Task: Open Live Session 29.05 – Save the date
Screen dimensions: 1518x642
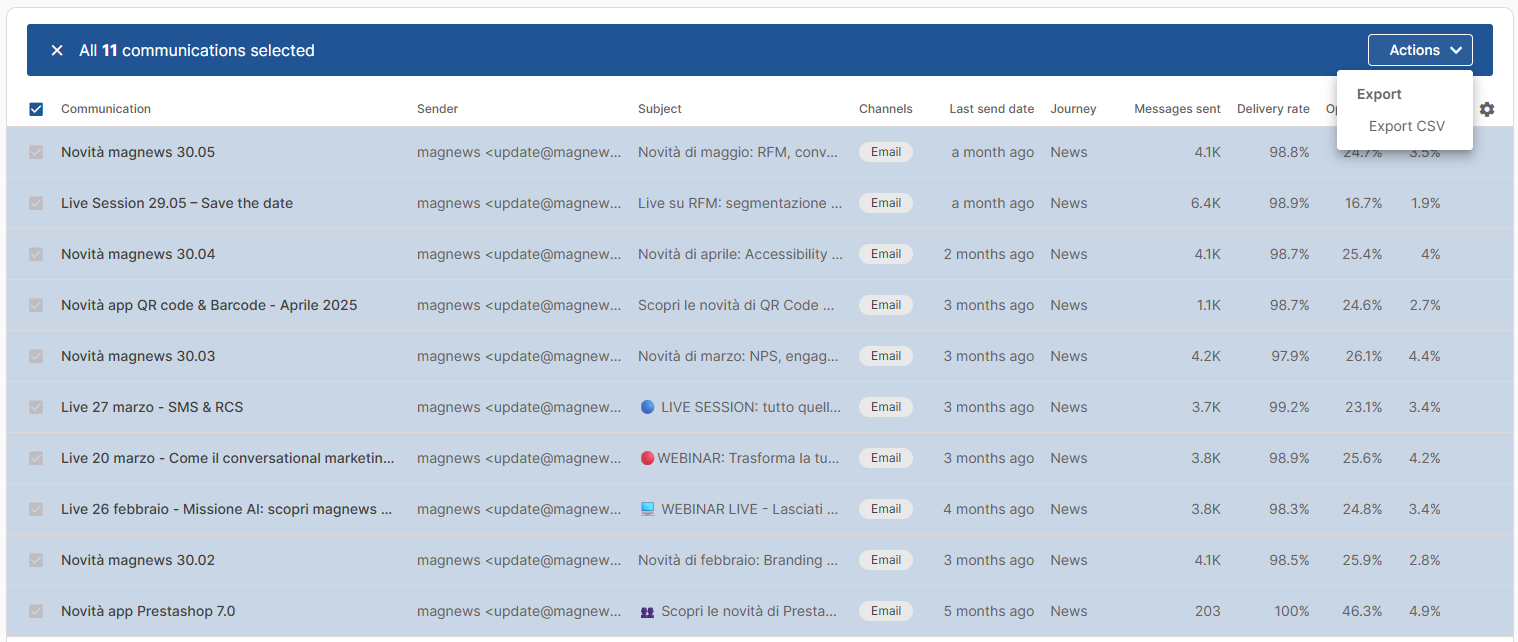Action: [177, 203]
